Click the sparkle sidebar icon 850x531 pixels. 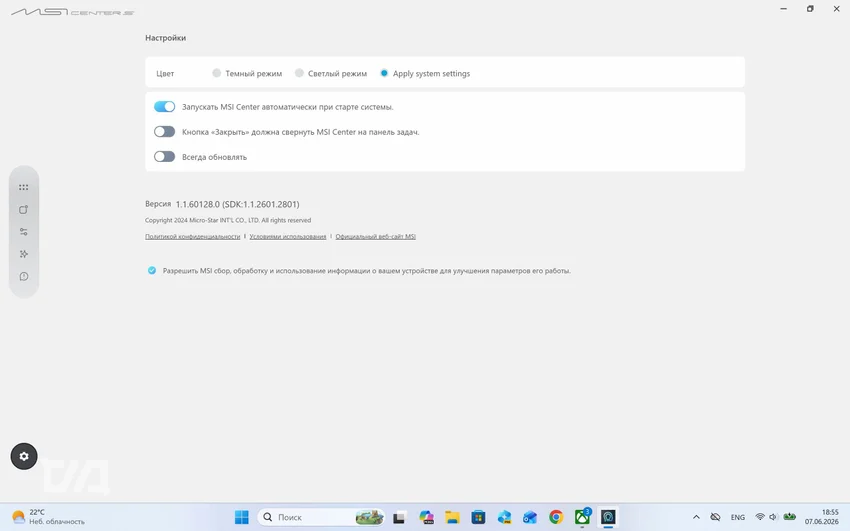pos(23,254)
